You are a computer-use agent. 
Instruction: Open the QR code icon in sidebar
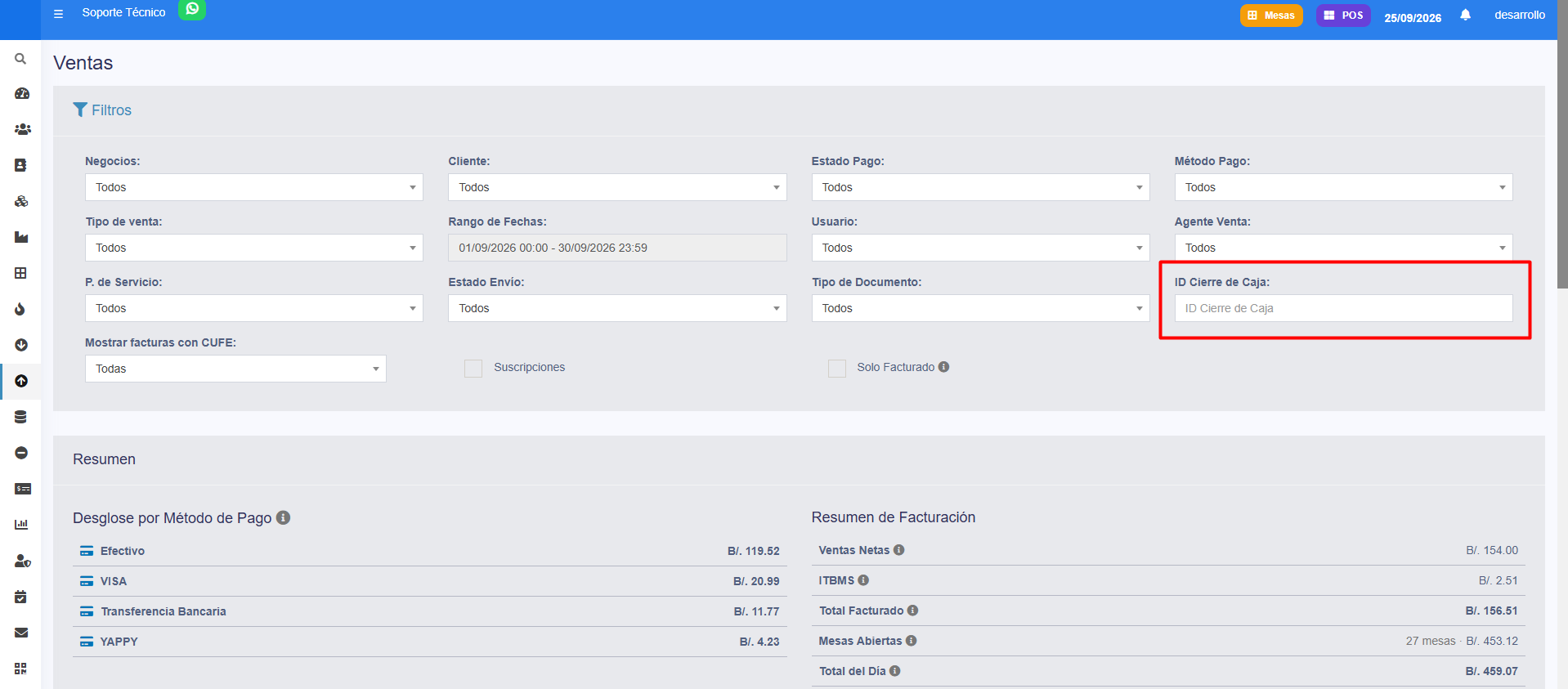tap(21, 669)
